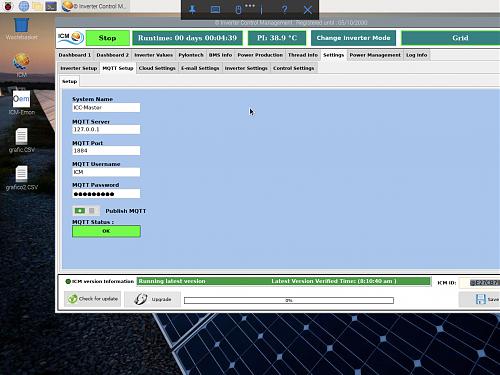The height and width of the screenshot is (375, 500).
Task: Open the Wastebasket desktop icon
Action: coord(21,29)
